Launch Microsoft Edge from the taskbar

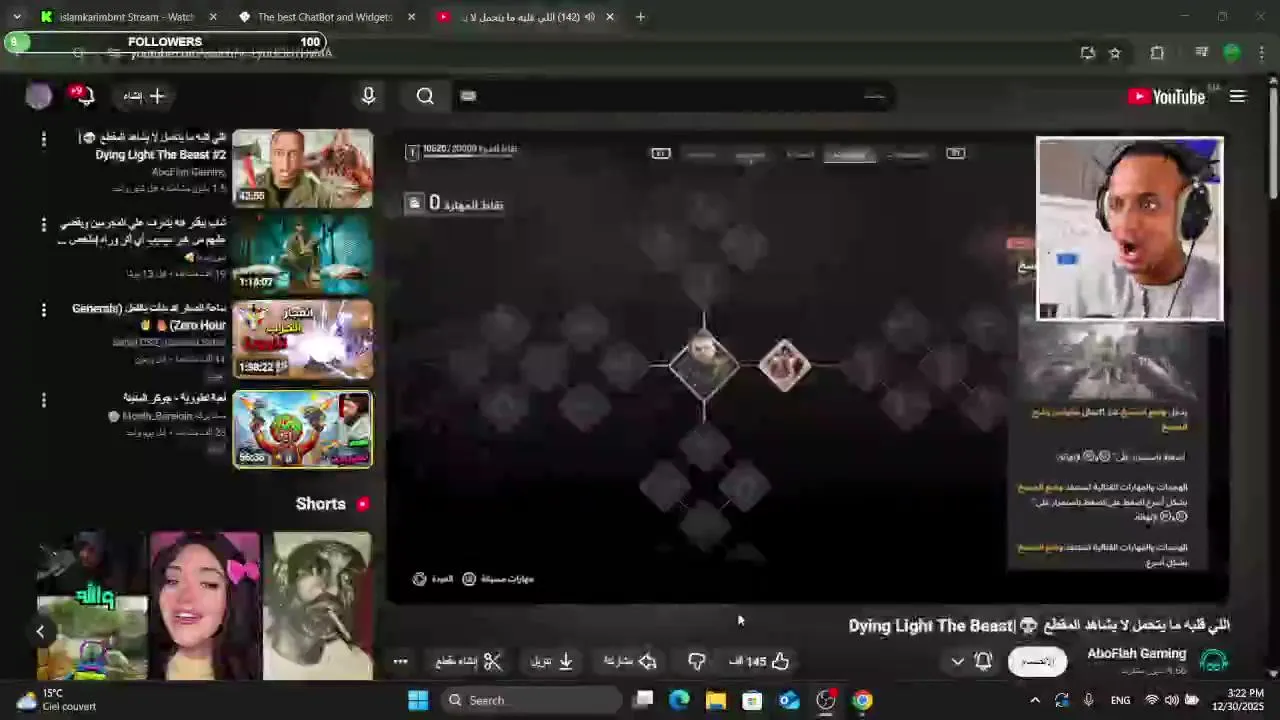[x=679, y=700]
